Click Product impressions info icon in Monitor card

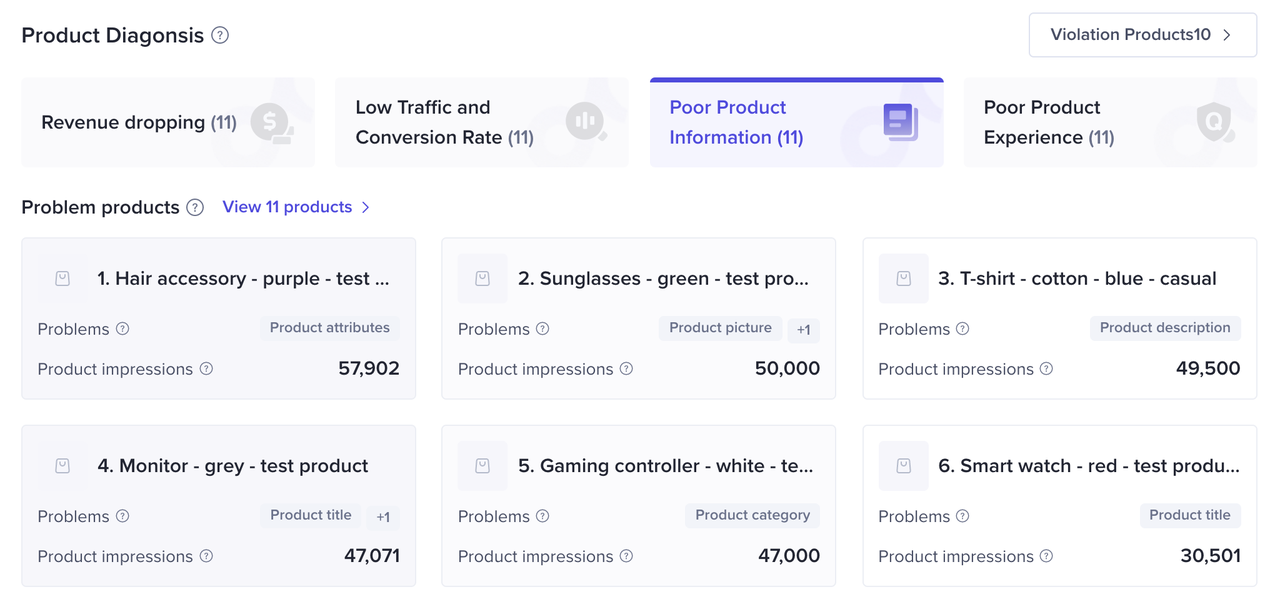[206, 556]
